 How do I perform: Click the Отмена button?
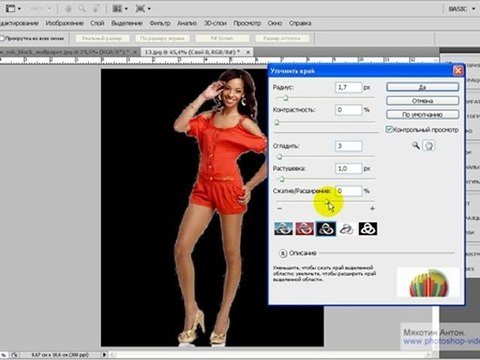tap(423, 101)
